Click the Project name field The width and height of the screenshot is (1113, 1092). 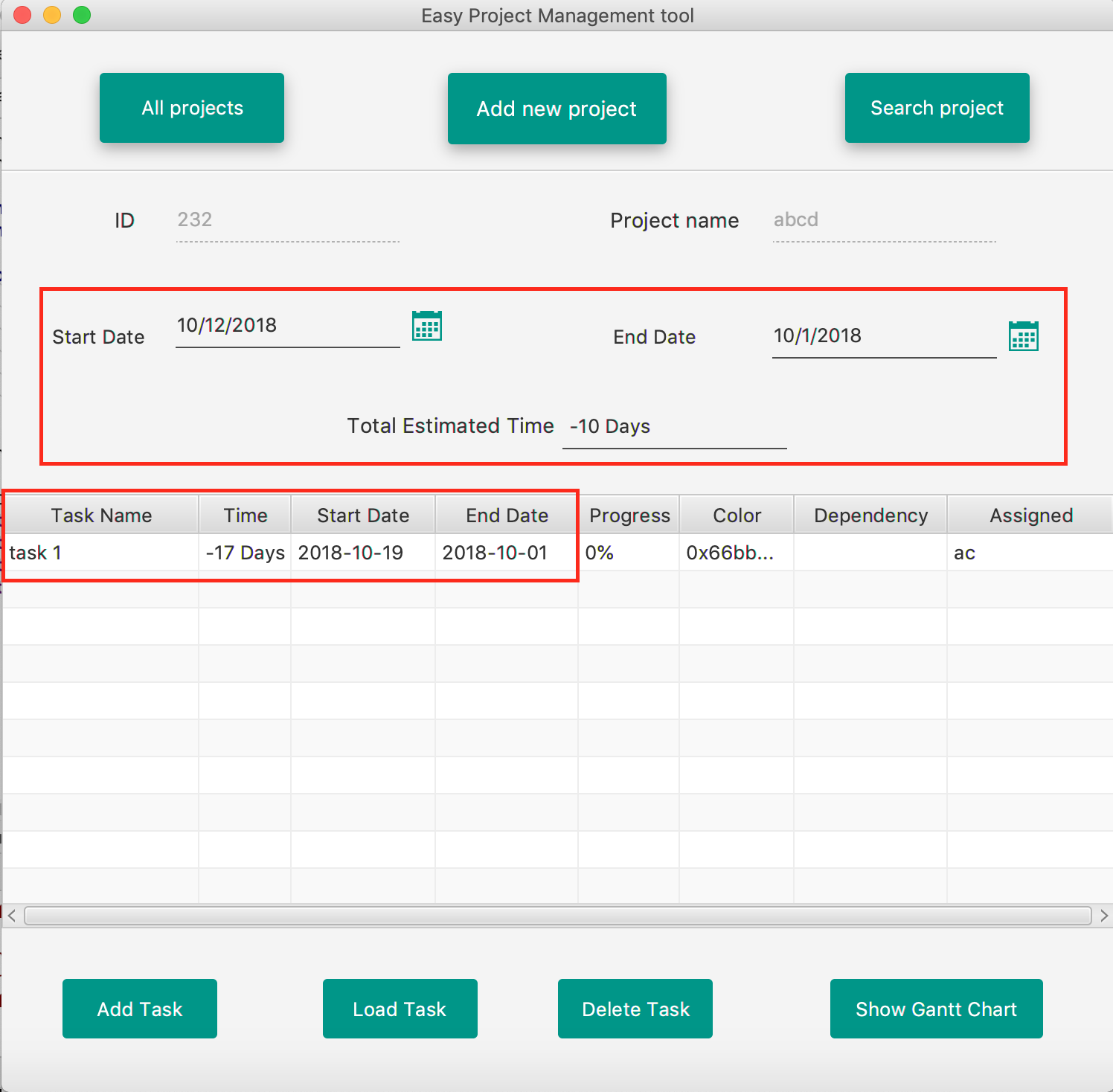(x=884, y=220)
